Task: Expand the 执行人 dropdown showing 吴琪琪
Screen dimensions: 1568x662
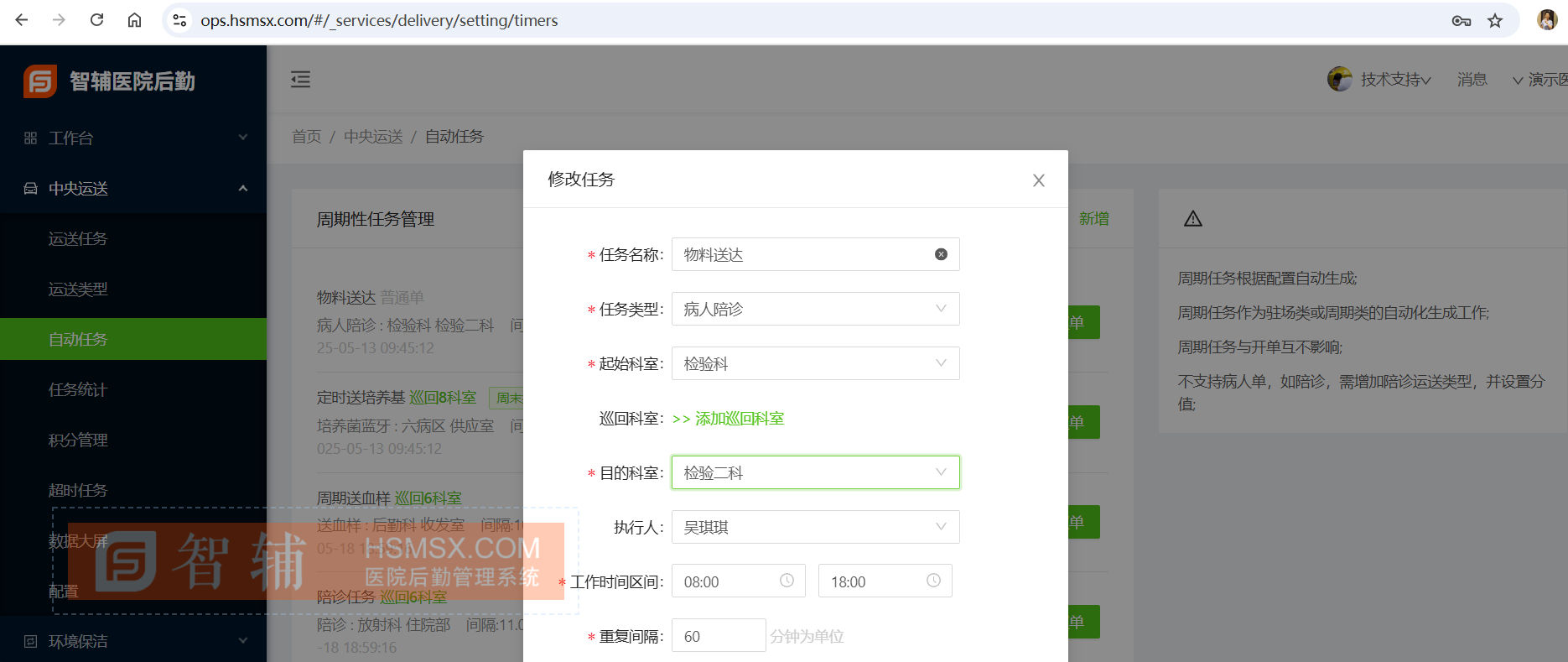Action: (814, 527)
